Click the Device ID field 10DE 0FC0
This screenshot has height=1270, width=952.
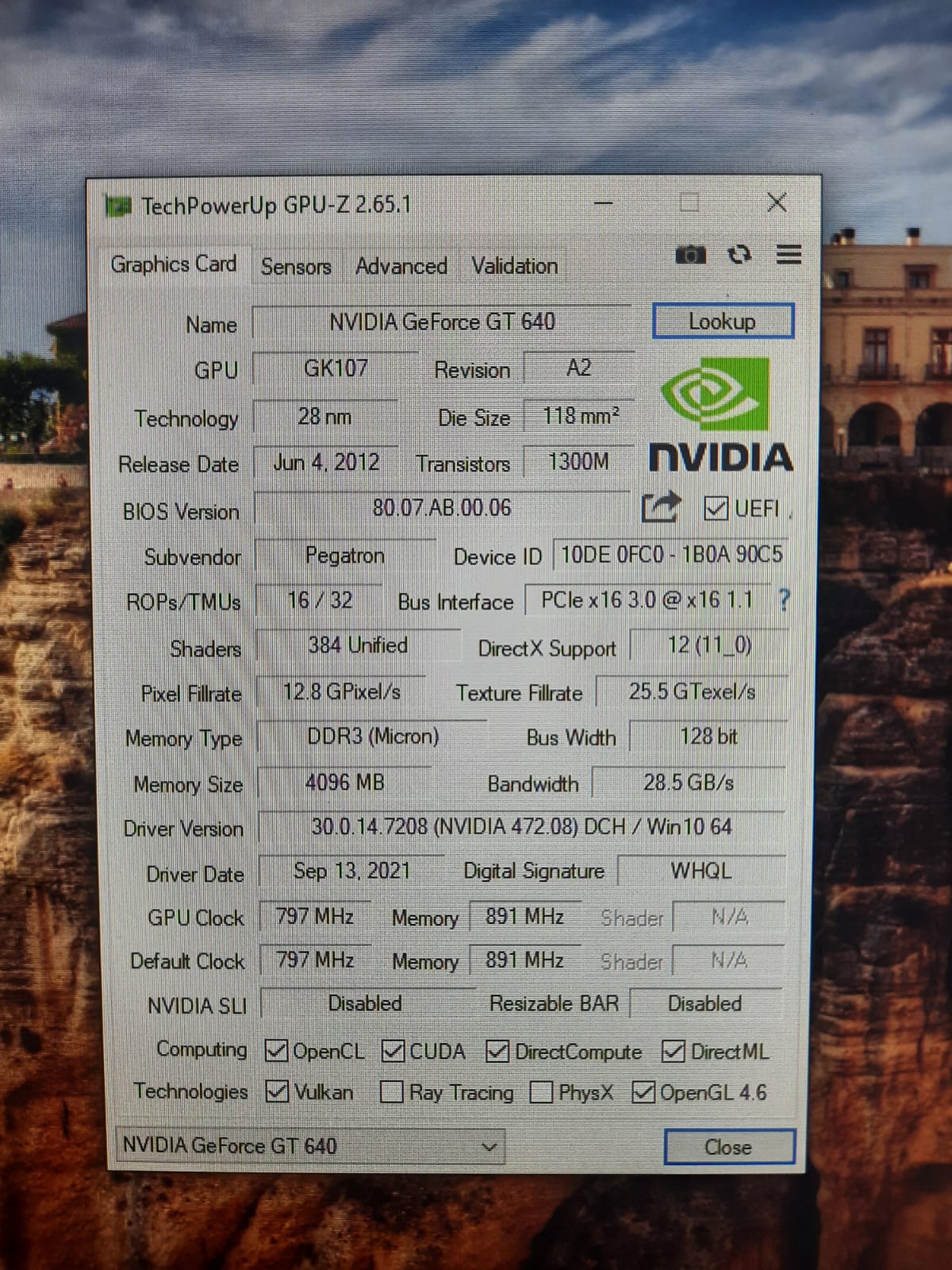pos(671,555)
